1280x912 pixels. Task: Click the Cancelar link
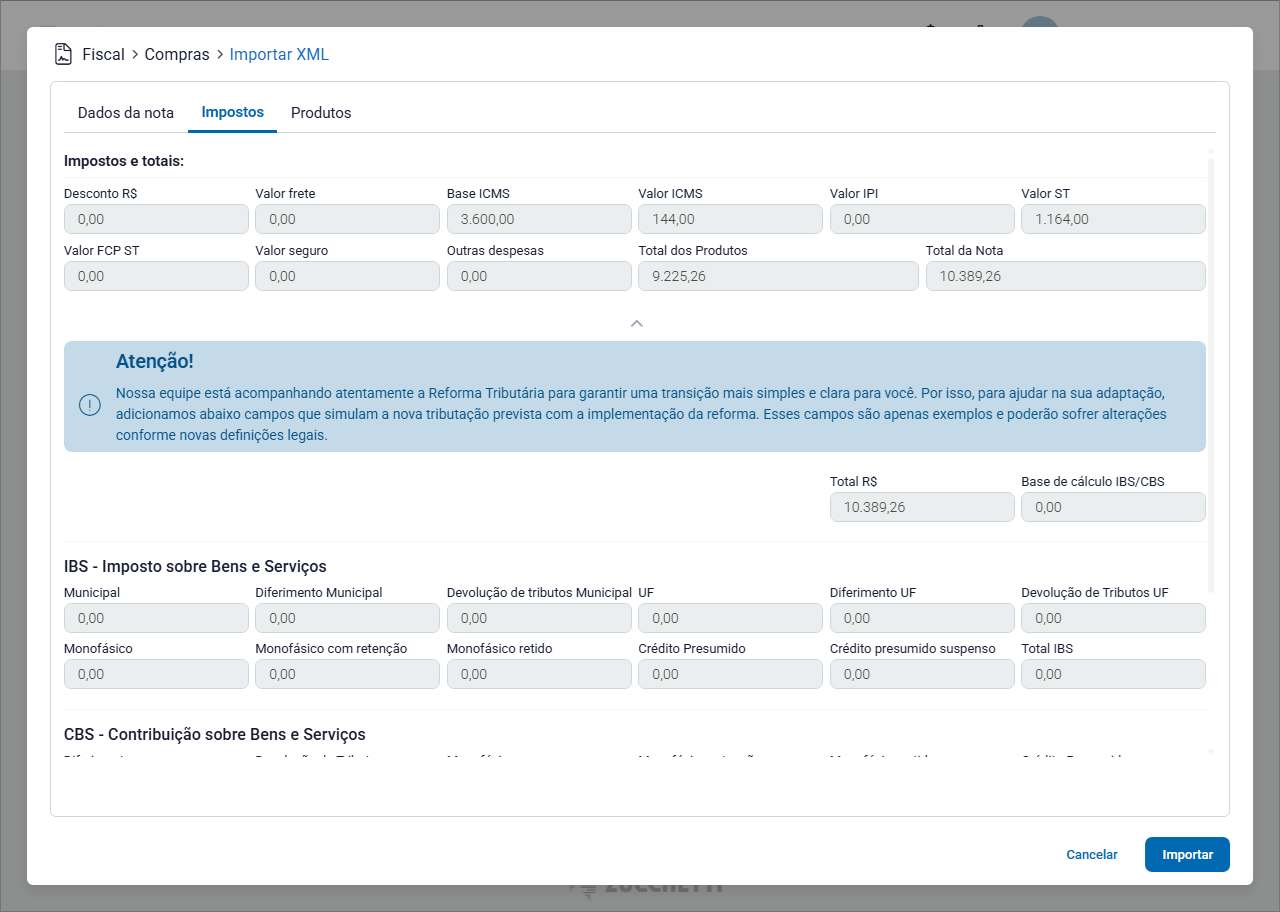coord(1092,855)
